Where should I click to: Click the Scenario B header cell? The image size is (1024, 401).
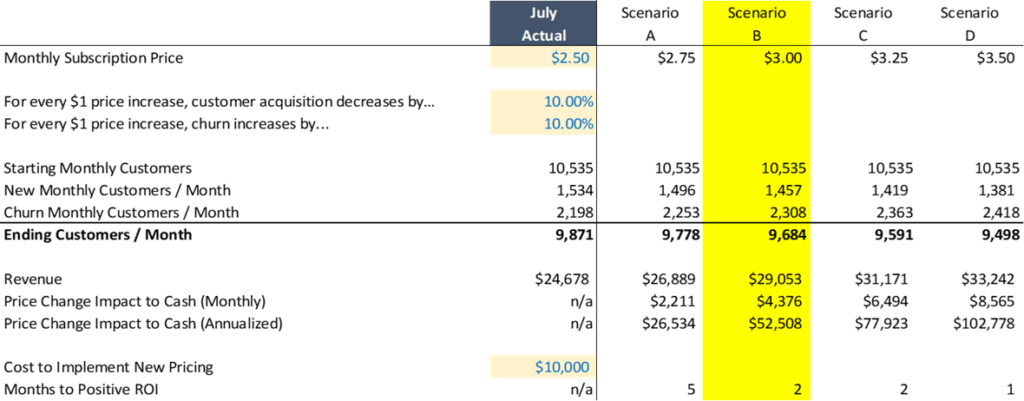pos(757,24)
